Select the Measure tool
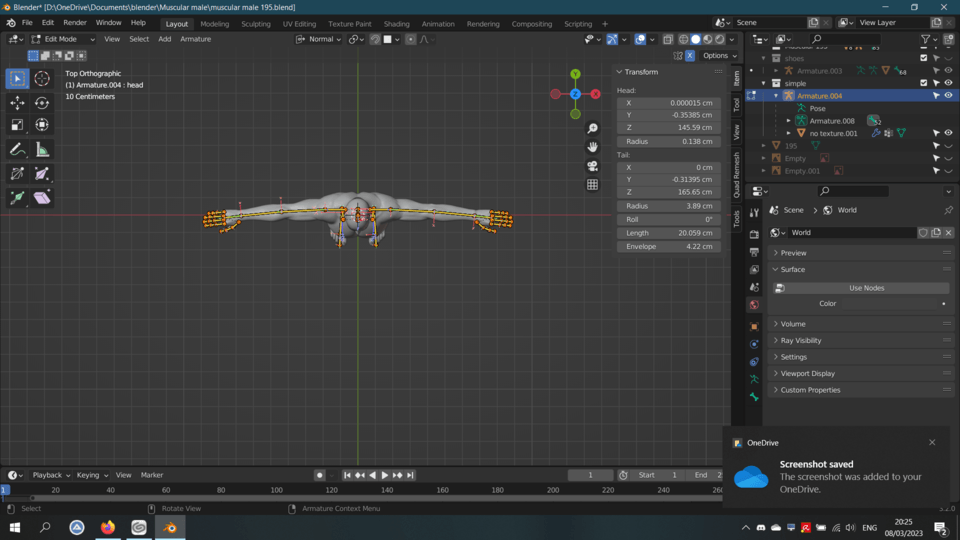The width and height of the screenshot is (960, 540). coord(42,149)
